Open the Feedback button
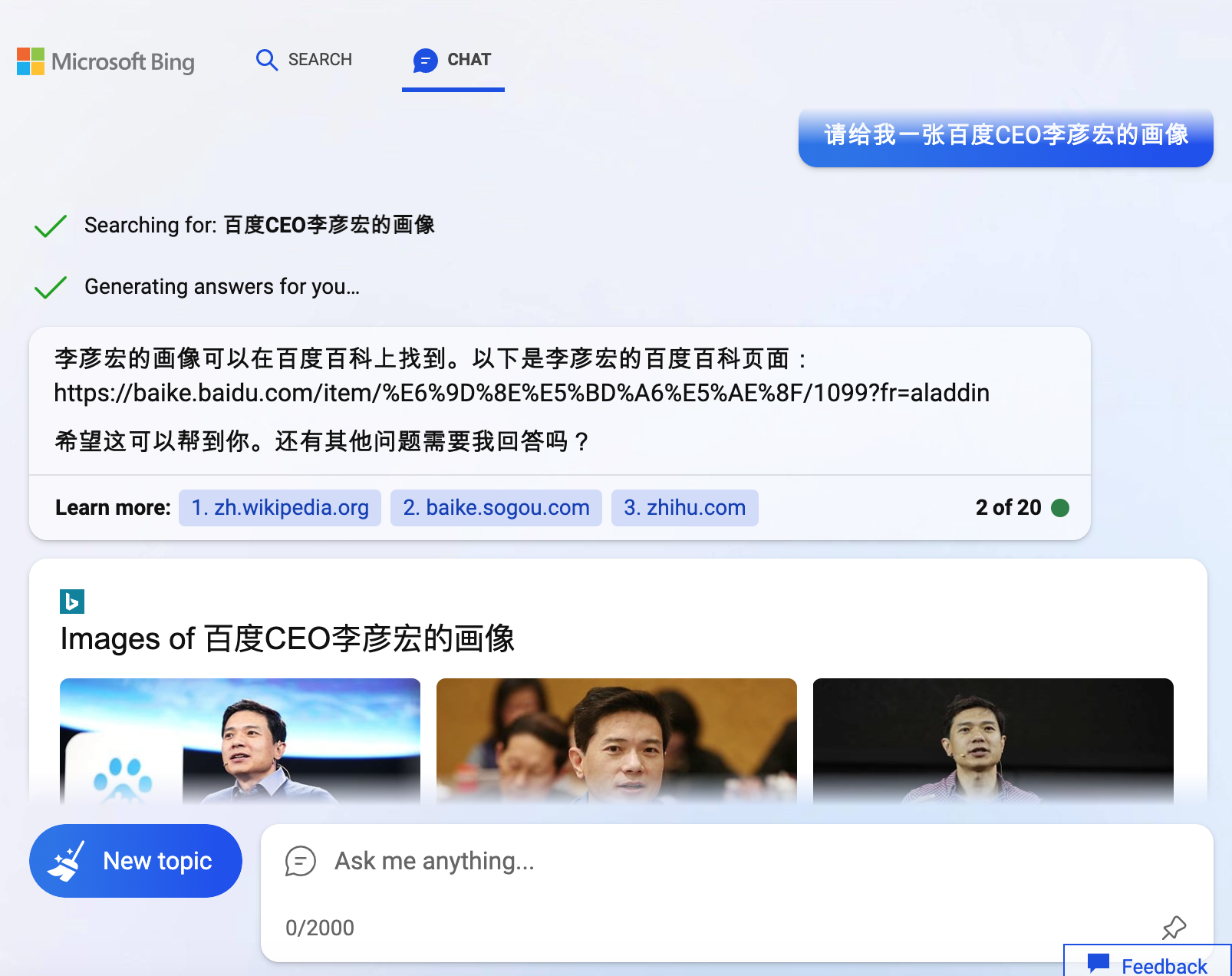Viewport: 1232px width, 976px height. [1148, 962]
